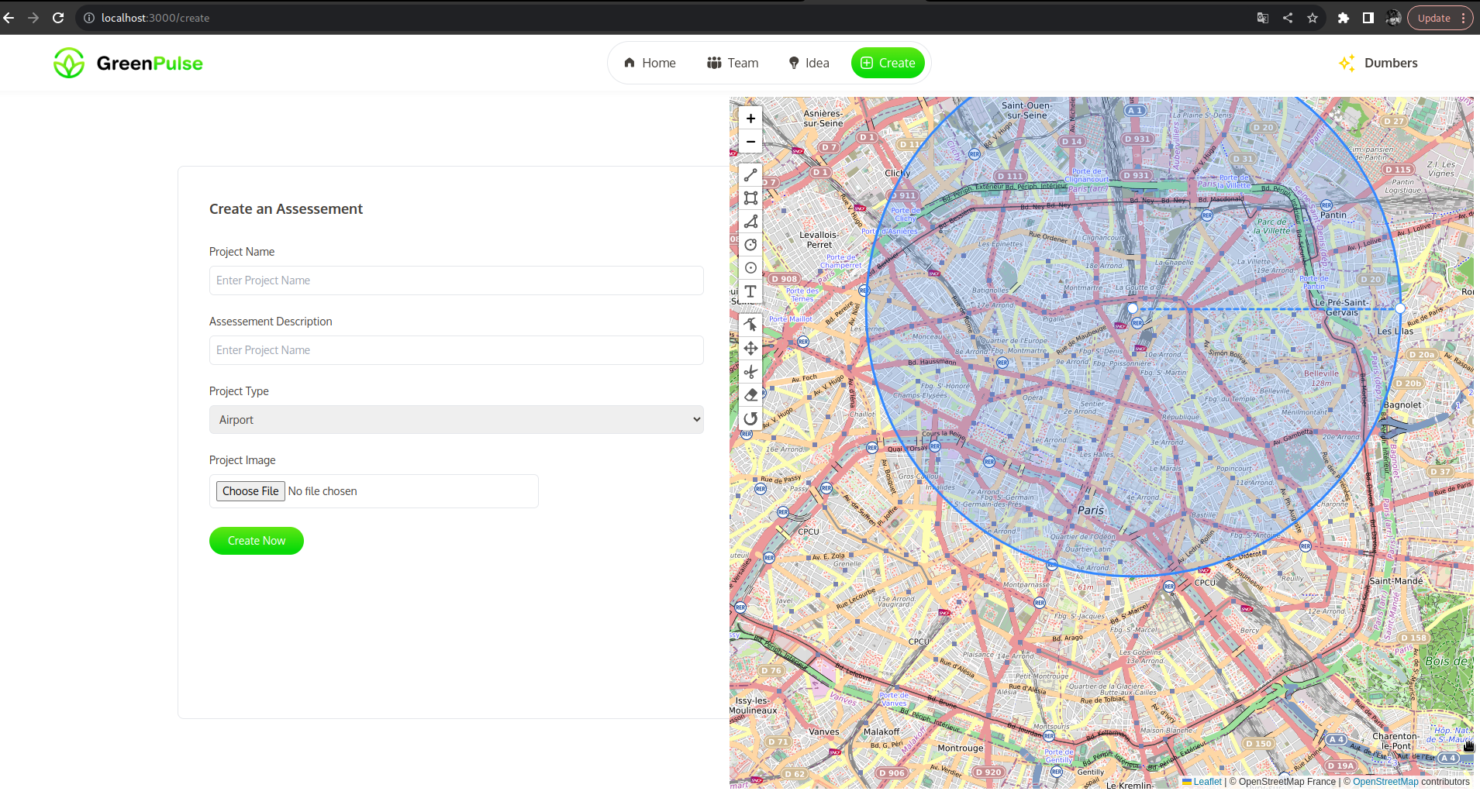The height and width of the screenshot is (812, 1480).
Task: Select the scissors cut tool
Action: point(750,372)
